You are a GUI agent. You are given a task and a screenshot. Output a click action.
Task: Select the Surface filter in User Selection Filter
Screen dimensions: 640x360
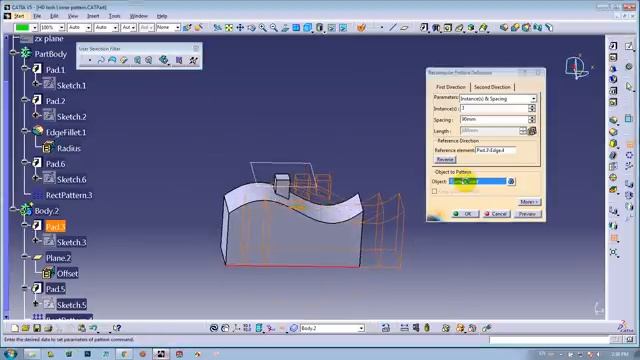(112, 60)
